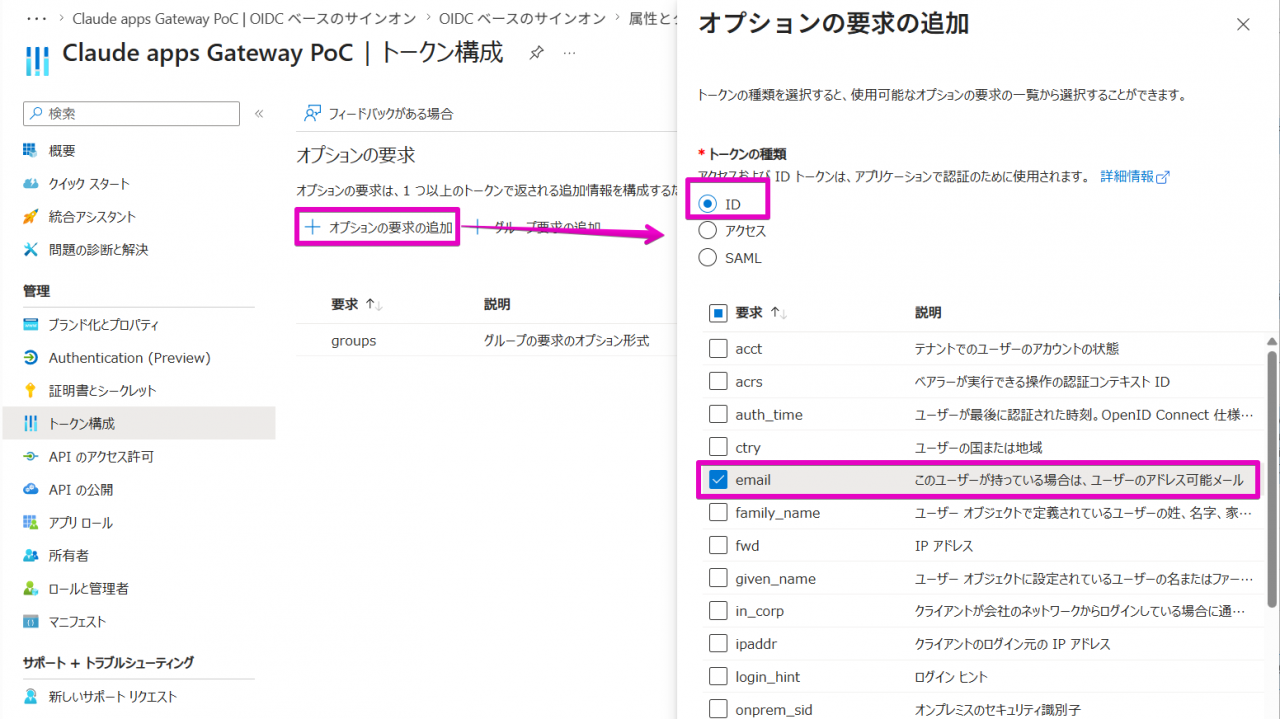Check the acrs claim checkbox
The height and width of the screenshot is (719, 1280).
click(x=718, y=382)
